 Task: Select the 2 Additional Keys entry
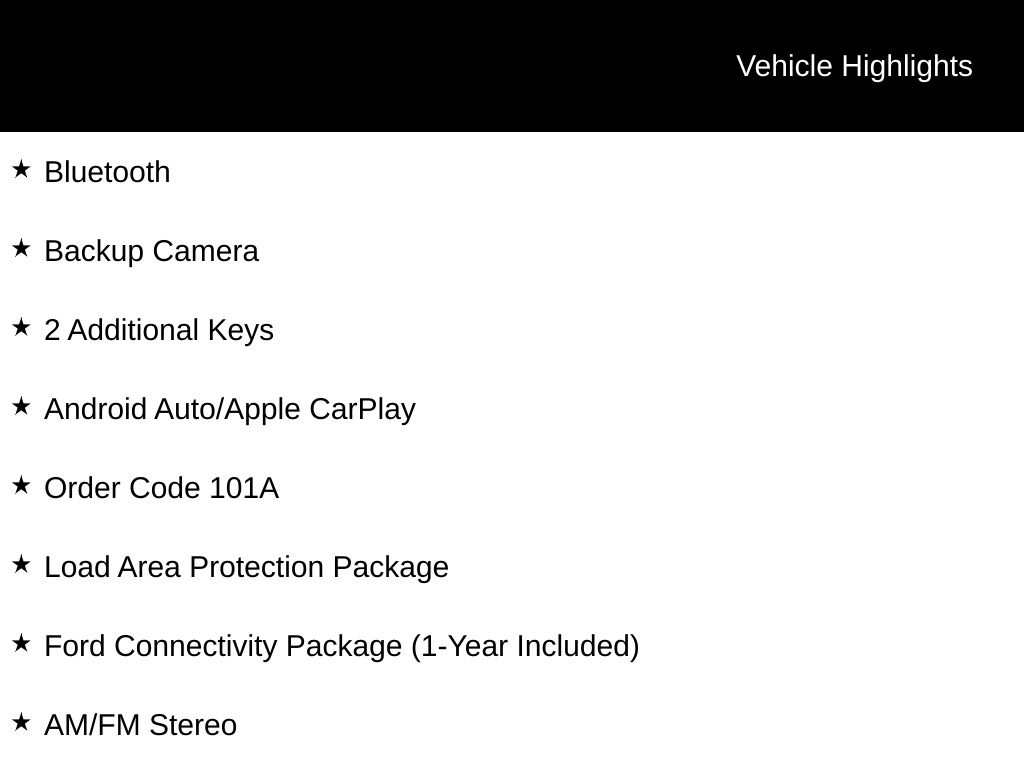(x=159, y=331)
